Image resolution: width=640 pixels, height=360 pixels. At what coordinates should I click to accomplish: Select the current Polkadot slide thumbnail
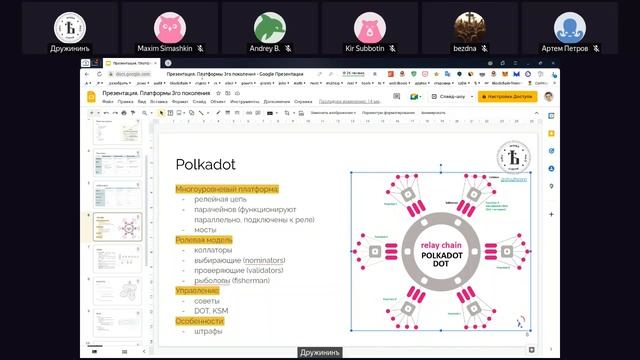pos(118,227)
